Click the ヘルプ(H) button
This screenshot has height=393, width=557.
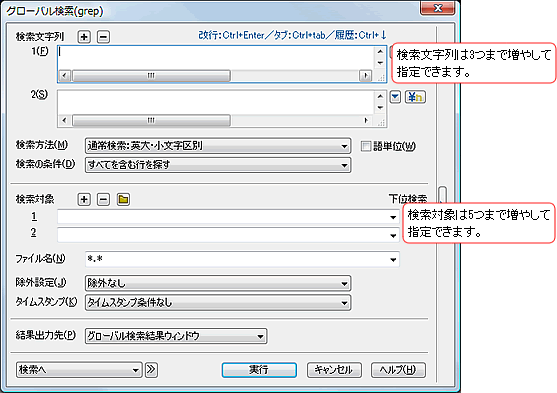398,370
